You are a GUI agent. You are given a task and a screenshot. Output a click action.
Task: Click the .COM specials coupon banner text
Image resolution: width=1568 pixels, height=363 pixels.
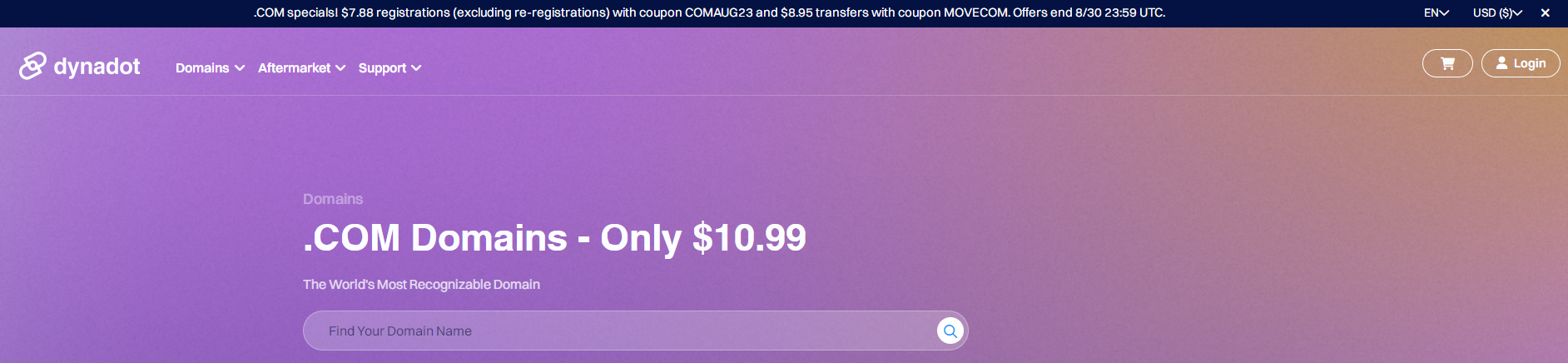tap(709, 13)
